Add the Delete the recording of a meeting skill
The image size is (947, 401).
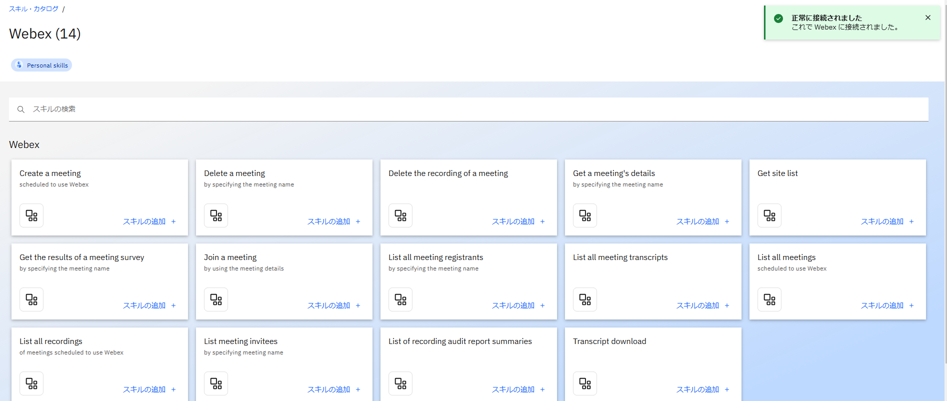pyautogui.click(x=518, y=222)
